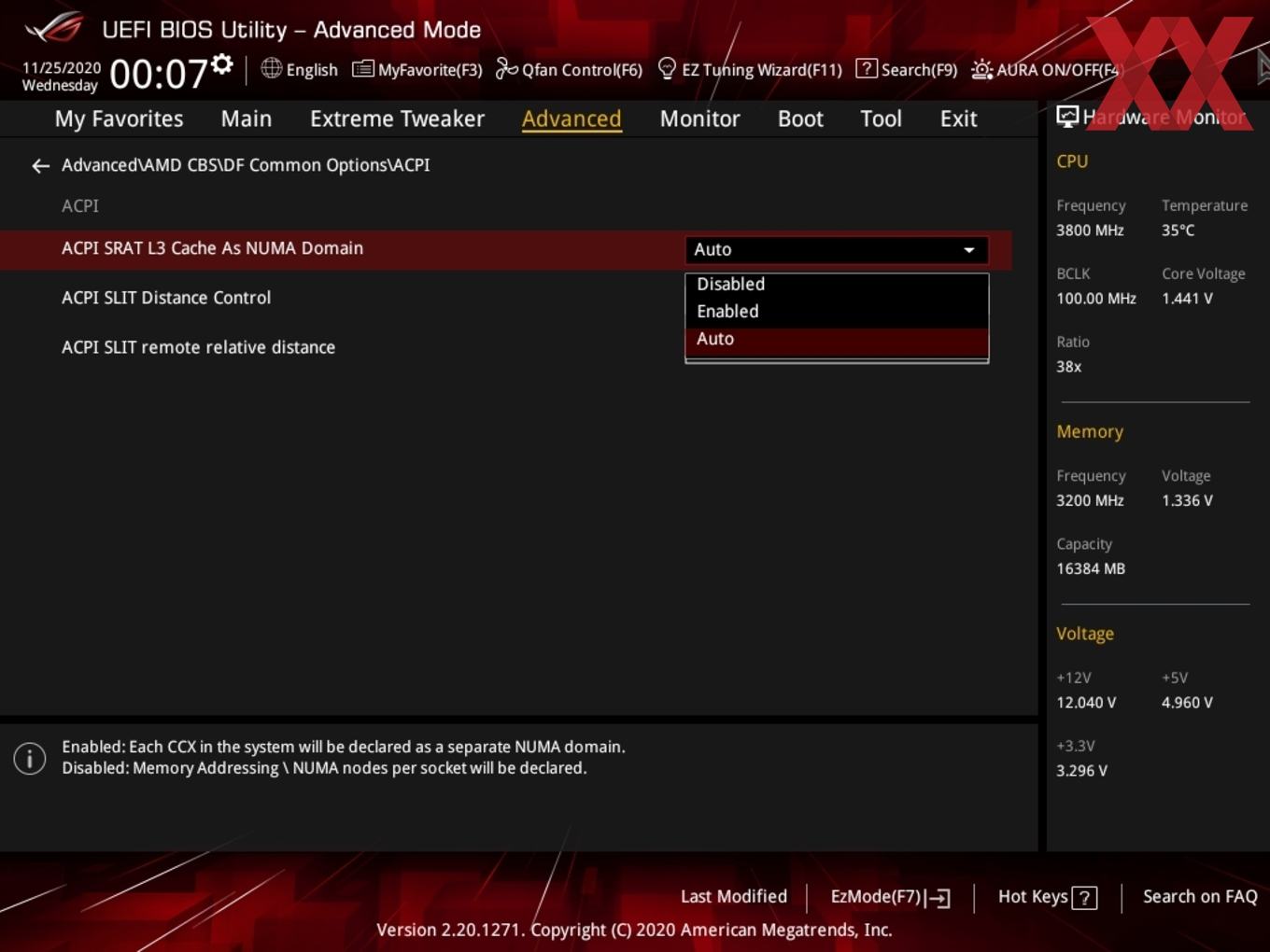This screenshot has width=1270, height=952.
Task: Toggle AURA ON/OFF lighting
Action: [x=1045, y=70]
